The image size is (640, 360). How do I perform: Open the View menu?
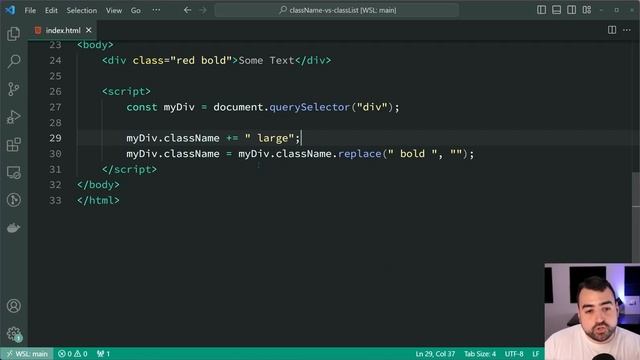[114, 10]
